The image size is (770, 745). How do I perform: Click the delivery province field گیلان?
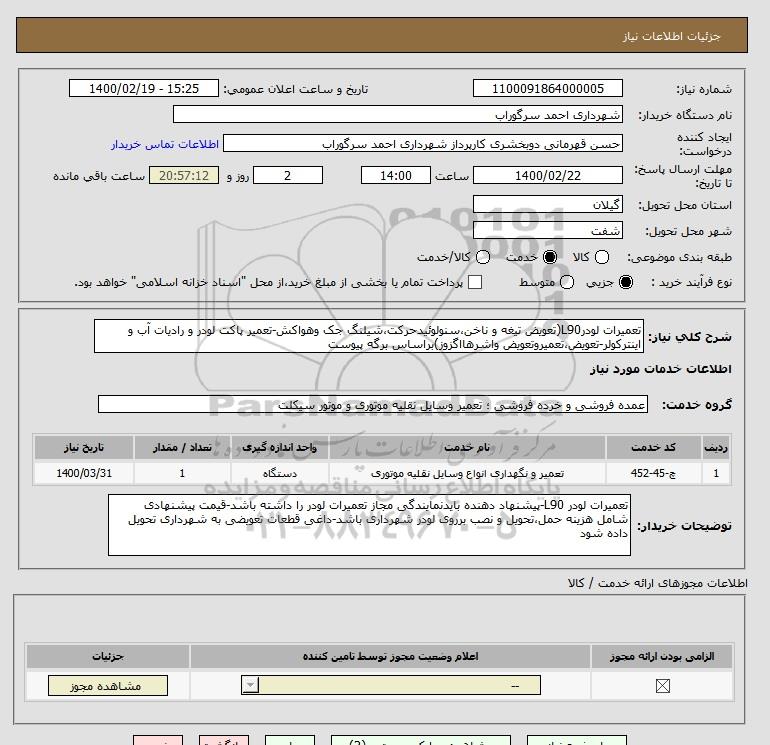coord(548,204)
